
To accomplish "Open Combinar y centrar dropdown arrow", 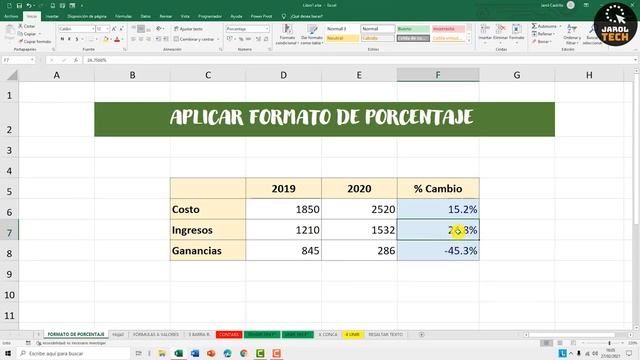I will tap(218, 39).
